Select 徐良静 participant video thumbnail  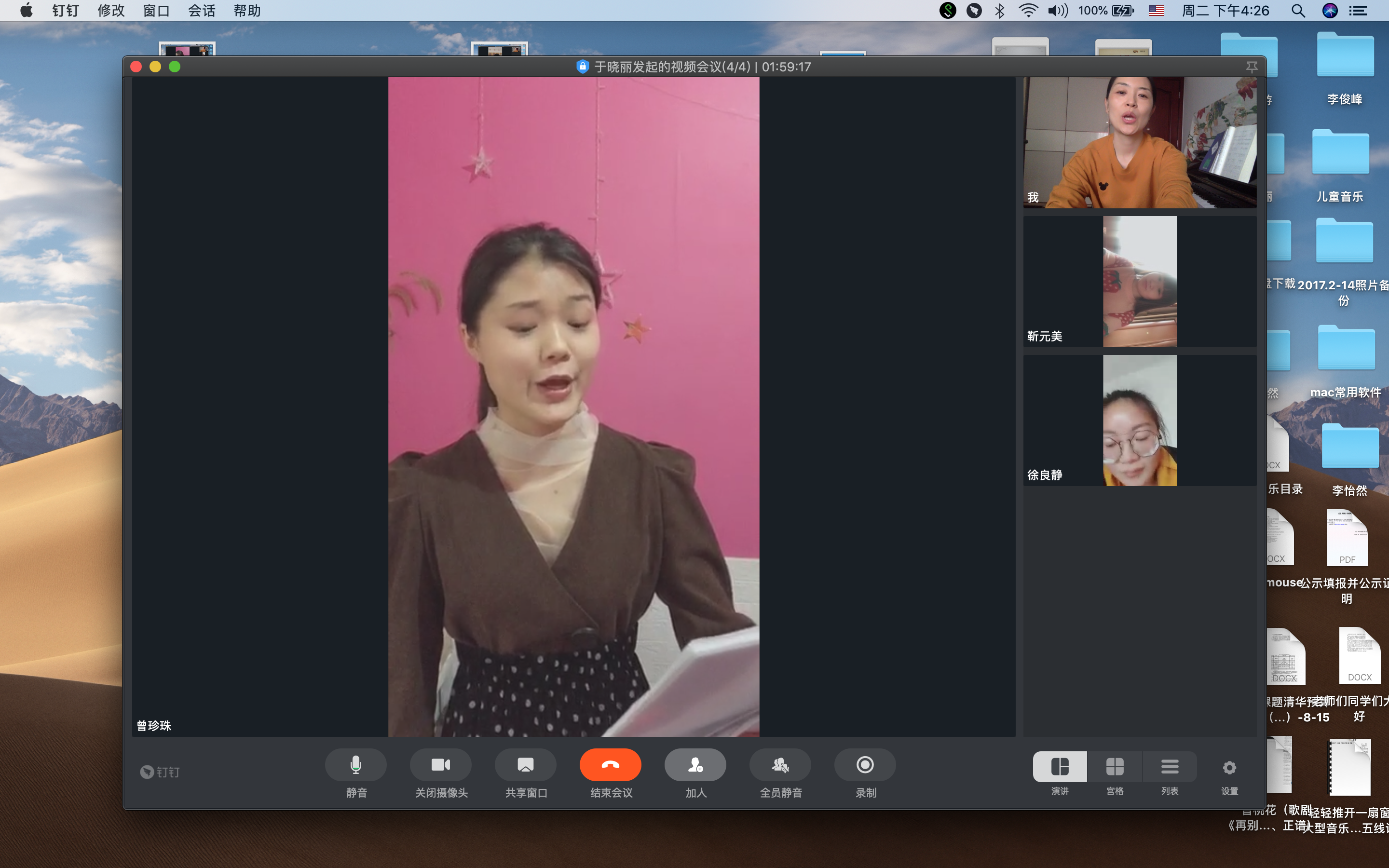tap(1140, 420)
